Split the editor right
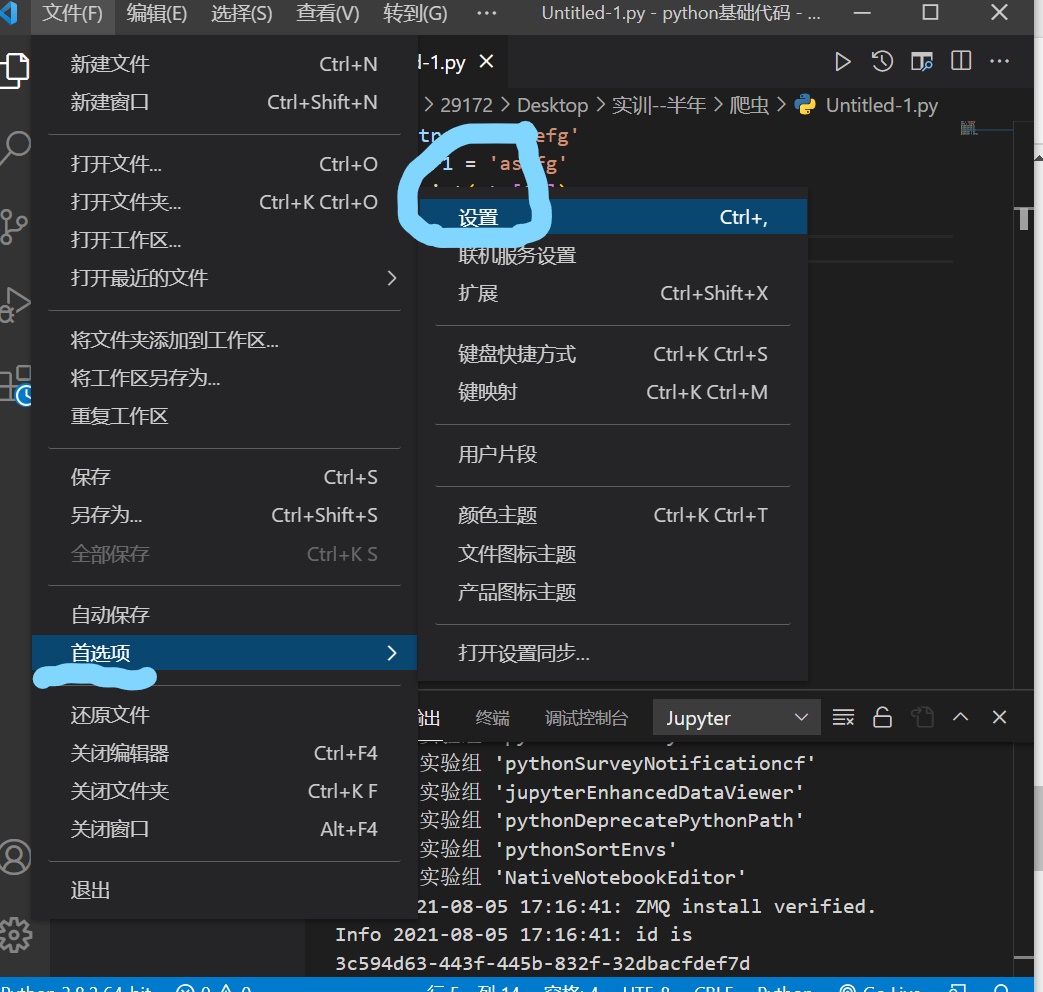The width and height of the screenshot is (1043, 992). point(961,62)
